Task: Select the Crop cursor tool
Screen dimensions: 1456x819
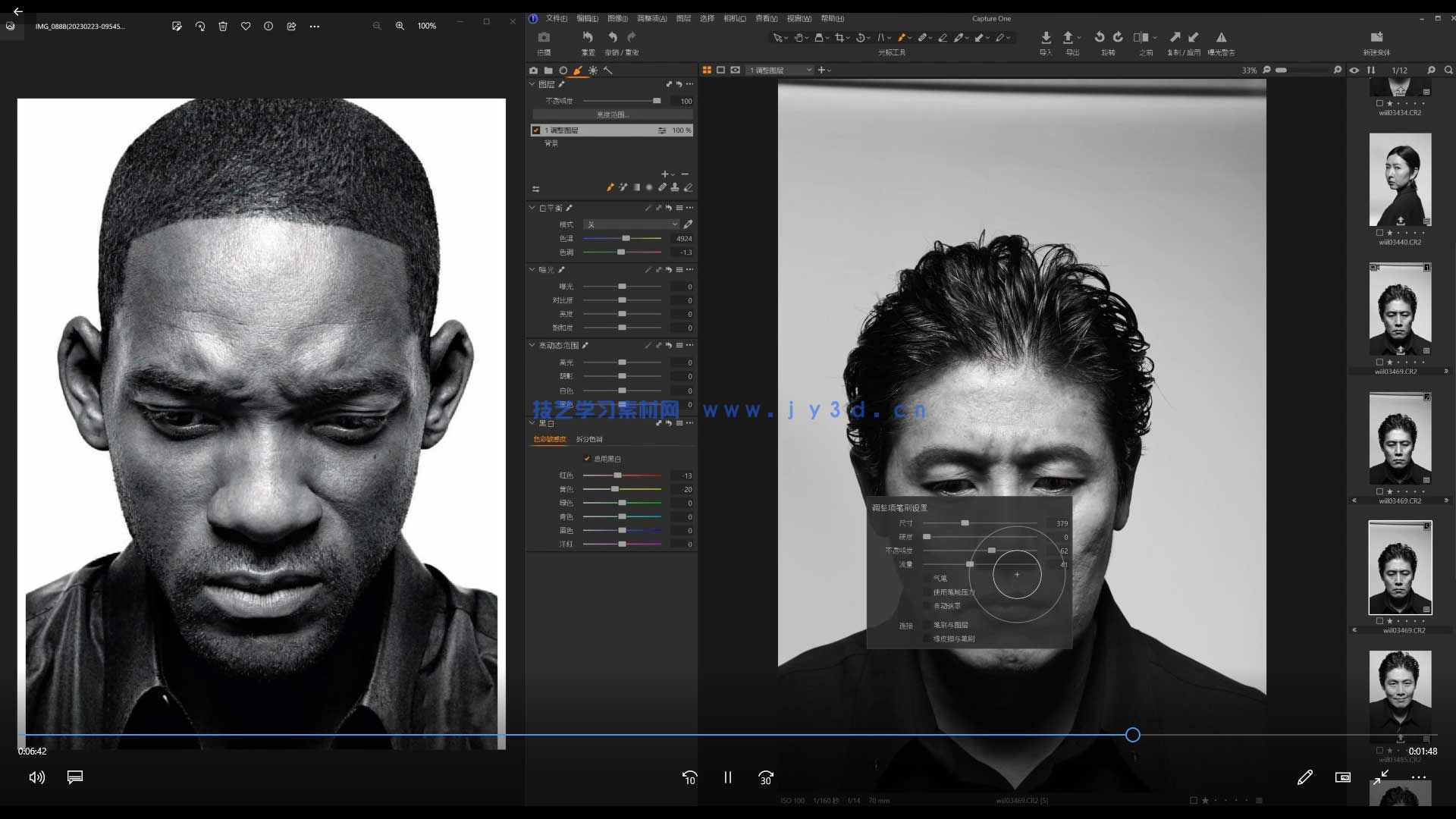Action: 839,37
